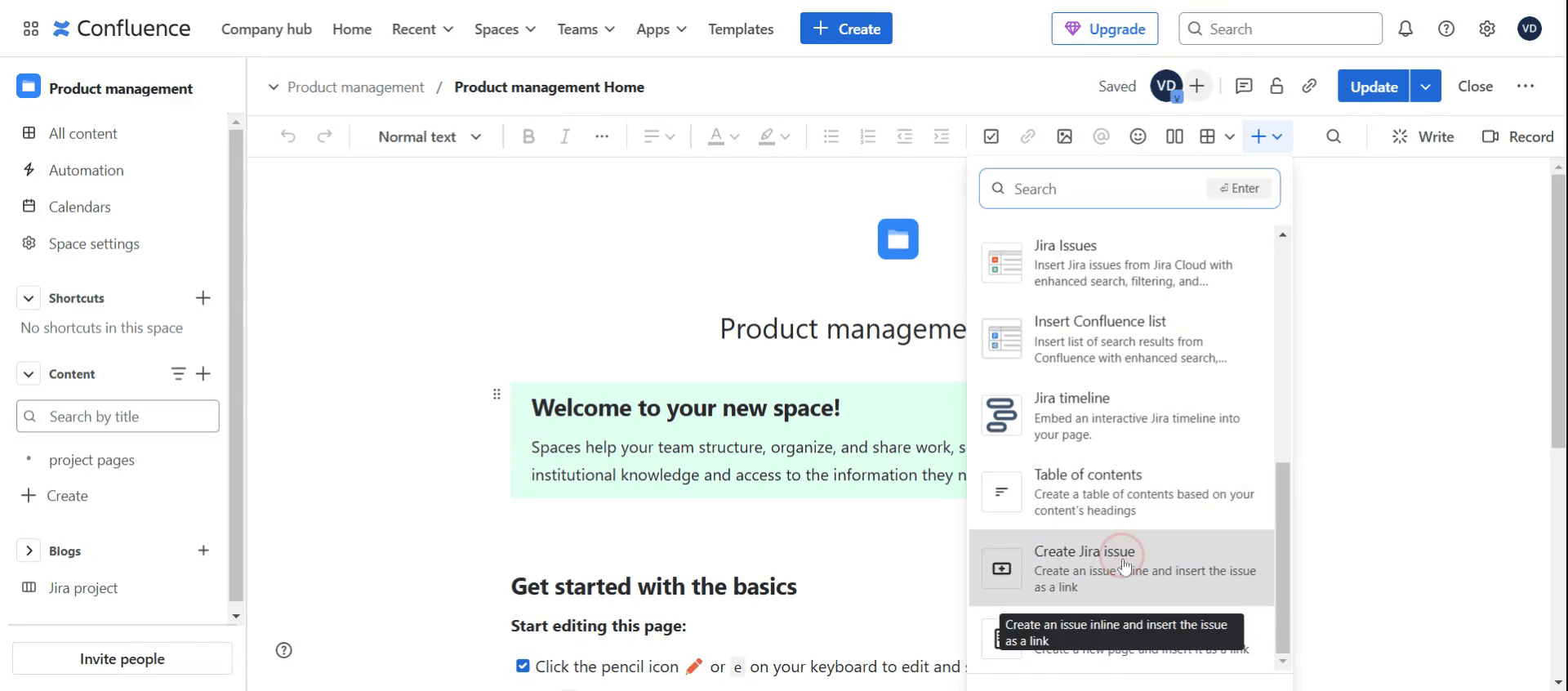Open Normal text style dropdown
The height and width of the screenshot is (691, 1568).
[430, 136]
